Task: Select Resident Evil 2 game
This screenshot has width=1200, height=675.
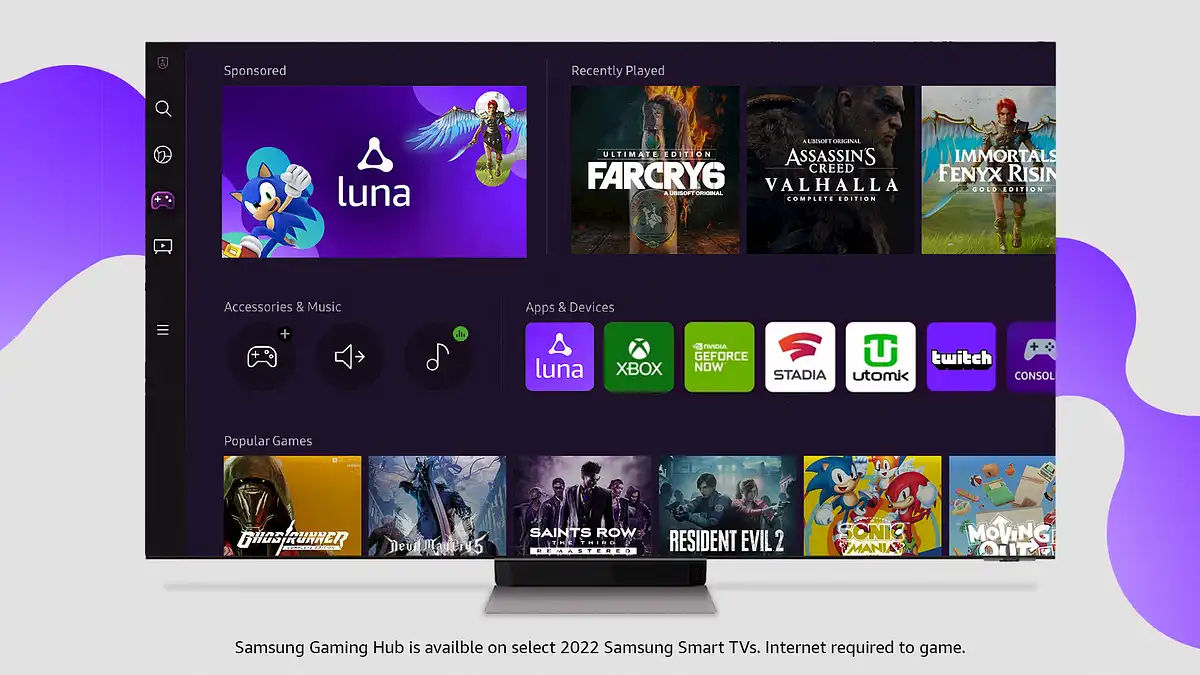Action: 727,505
